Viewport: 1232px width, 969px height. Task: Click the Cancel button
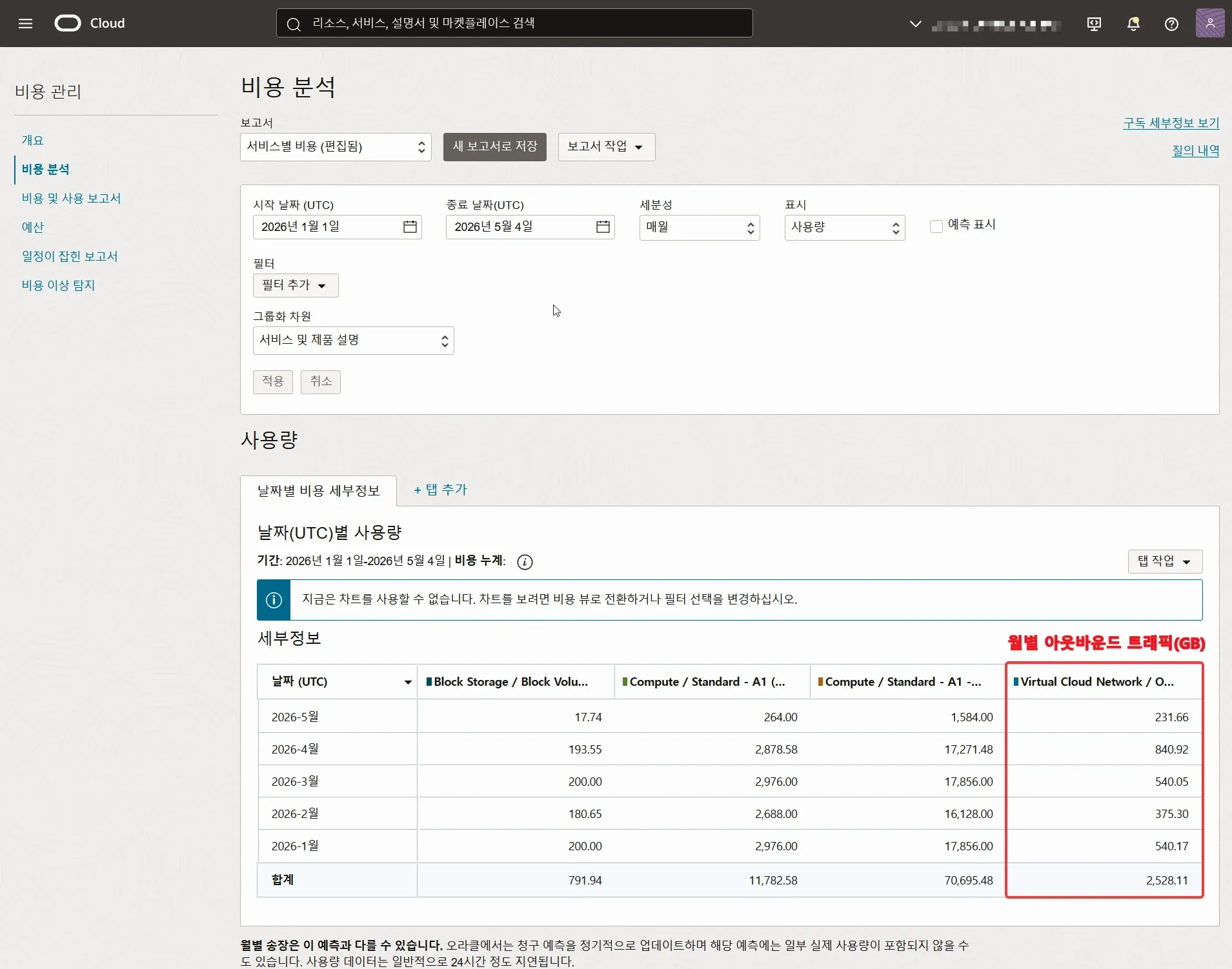click(321, 382)
